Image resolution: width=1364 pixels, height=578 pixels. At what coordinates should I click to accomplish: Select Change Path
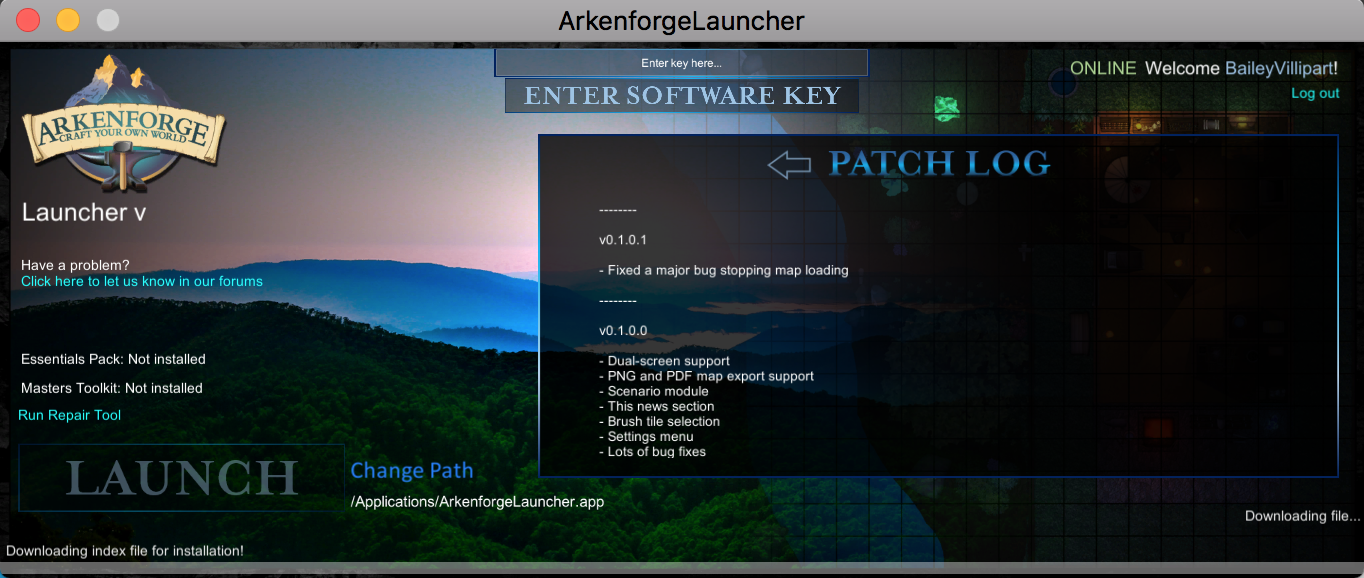click(412, 470)
